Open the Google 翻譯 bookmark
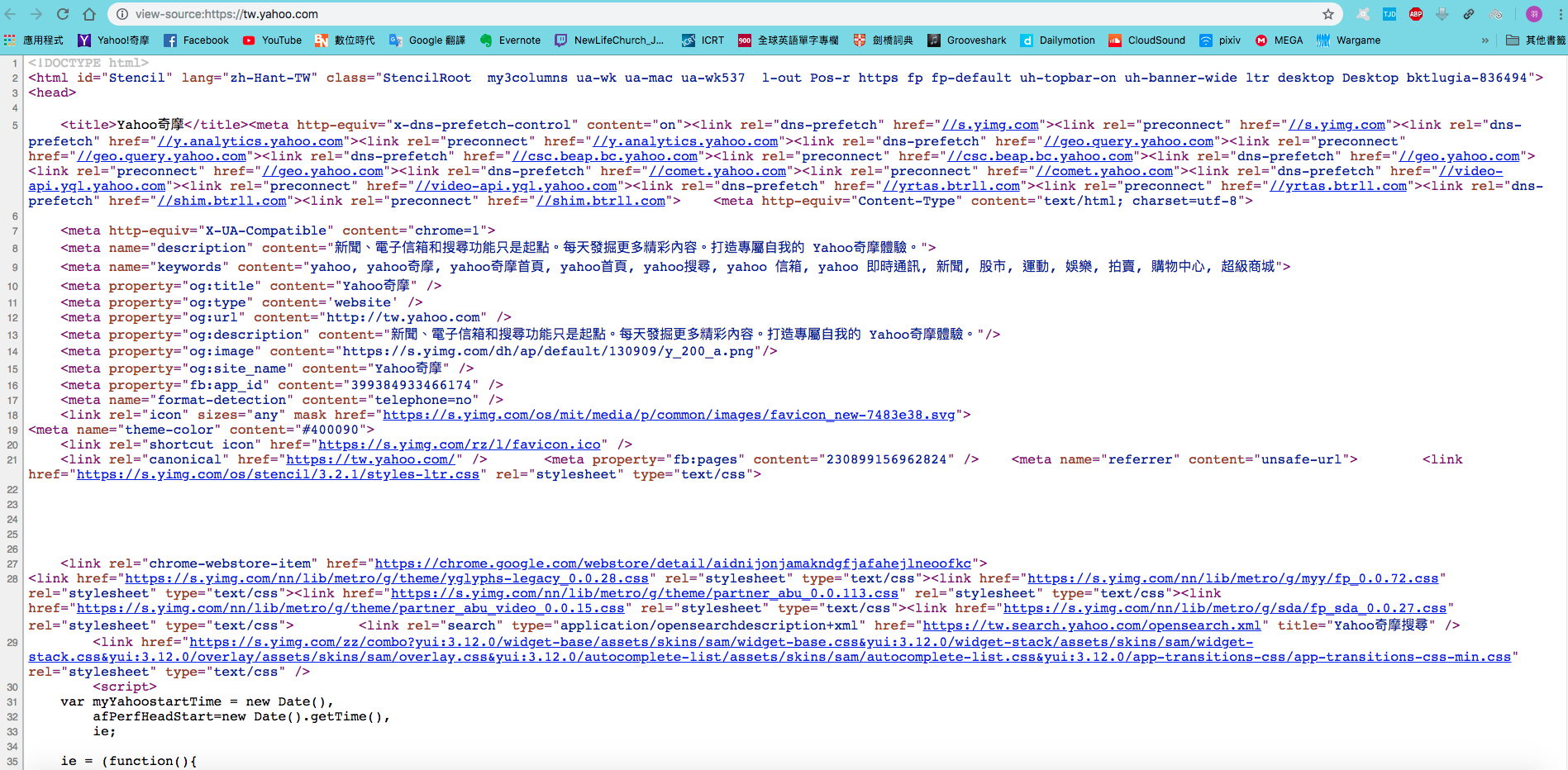 coord(427,40)
